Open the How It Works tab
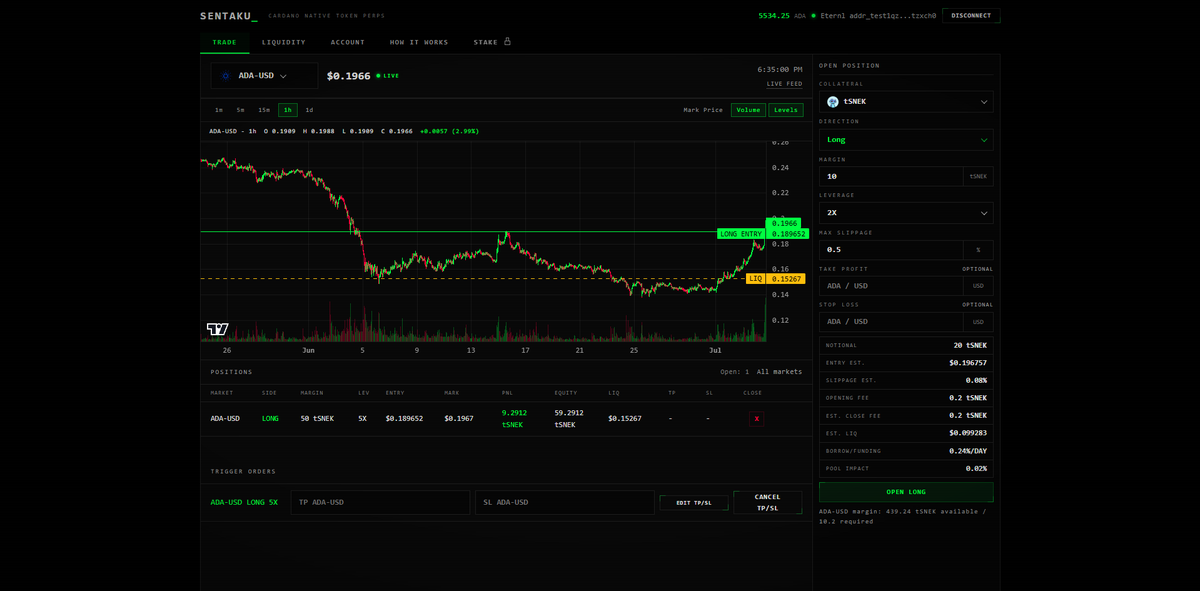 tap(419, 42)
